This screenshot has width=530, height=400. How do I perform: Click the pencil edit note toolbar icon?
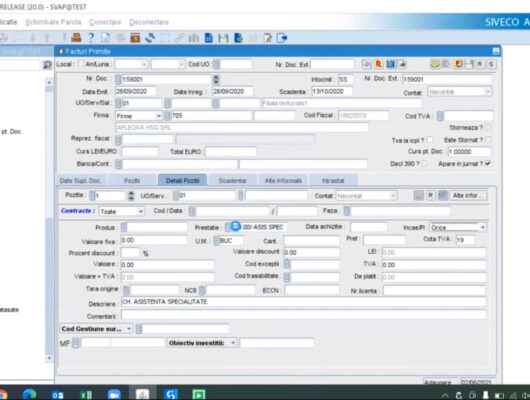tap(267, 38)
